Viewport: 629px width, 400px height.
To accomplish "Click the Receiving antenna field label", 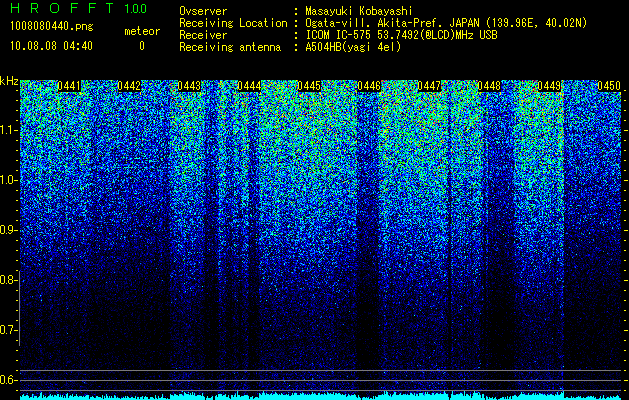I will pyautogui.click(x=230, y=47).
